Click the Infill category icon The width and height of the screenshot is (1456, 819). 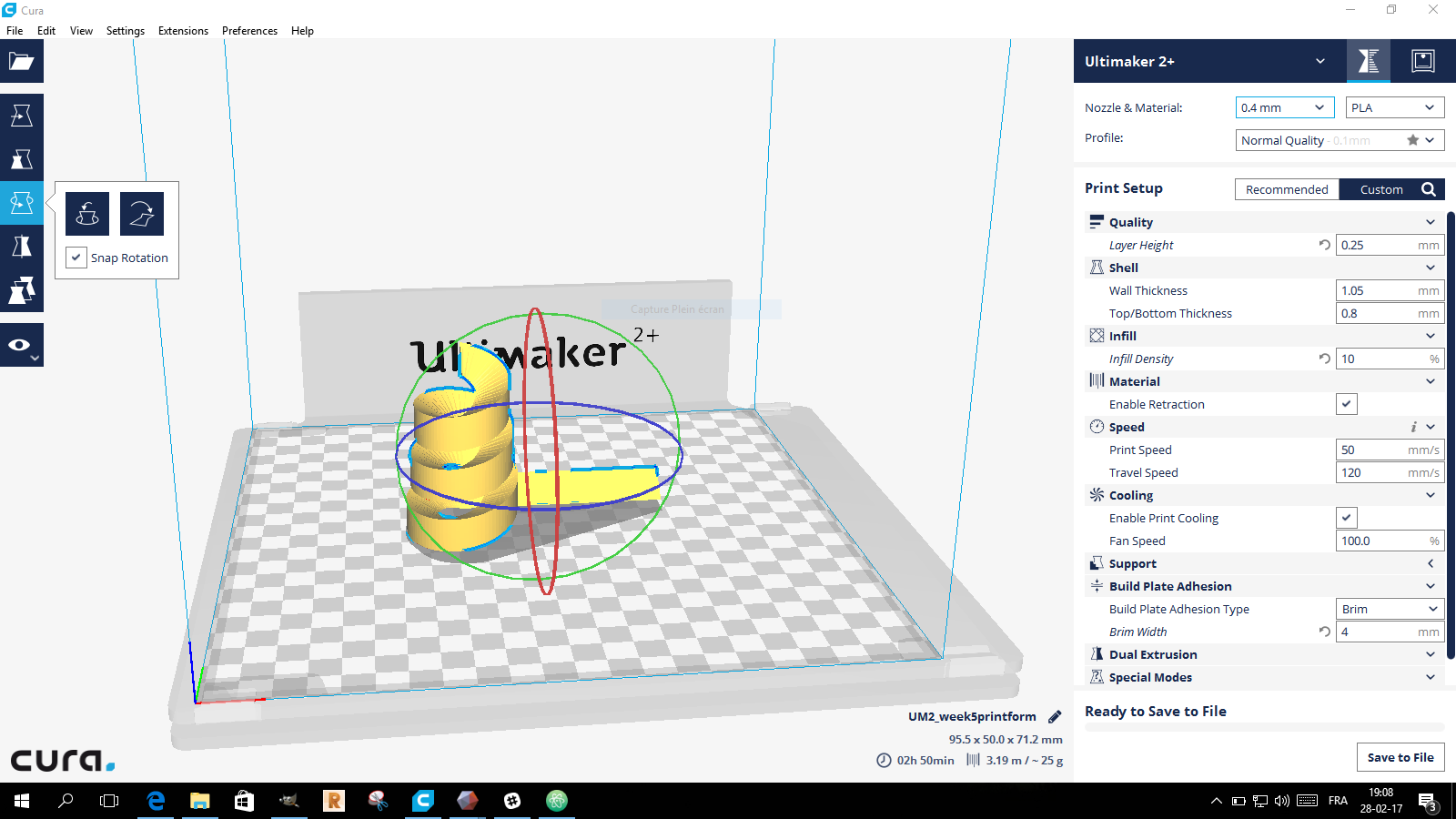coord(1097,336)
